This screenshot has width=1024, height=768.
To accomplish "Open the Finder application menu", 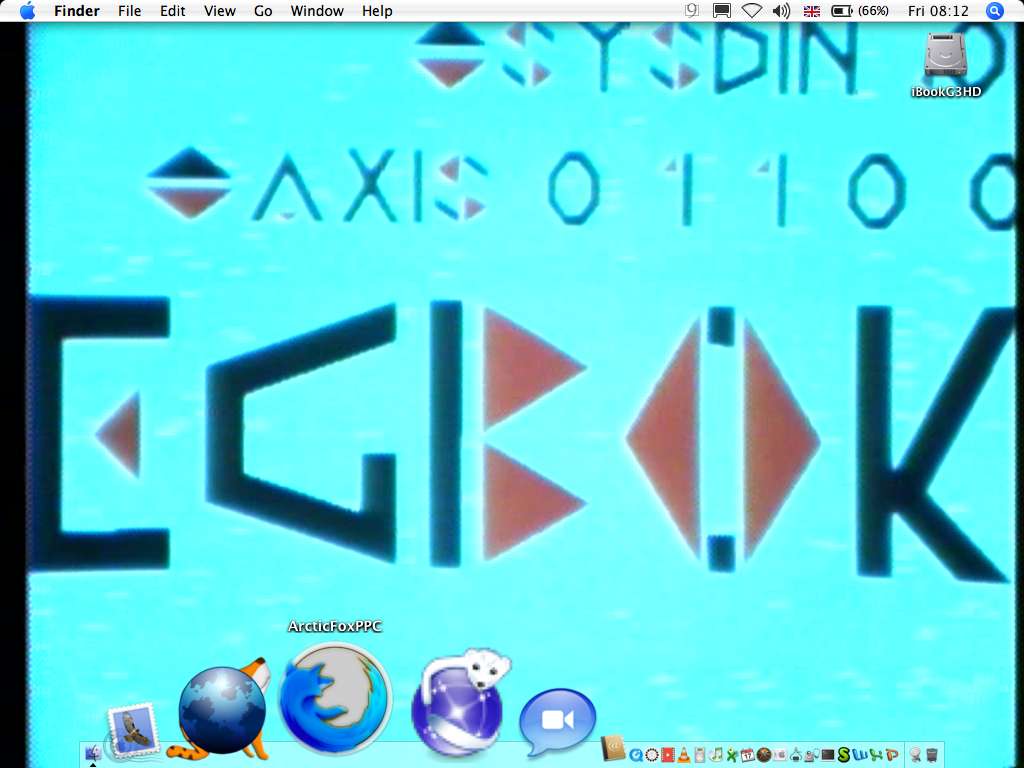I will (x=76, y=11).
